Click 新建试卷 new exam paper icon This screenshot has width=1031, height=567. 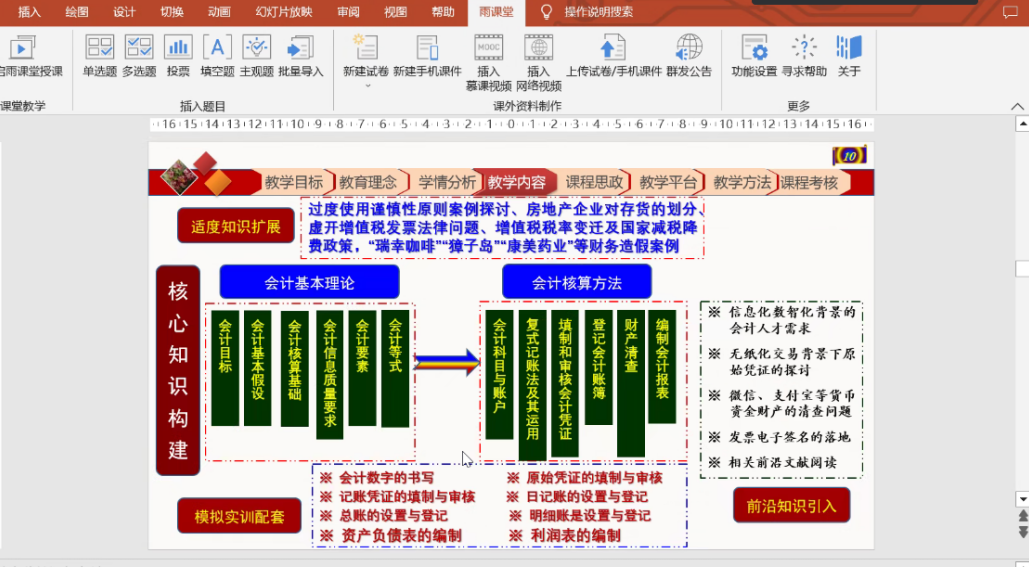coord(366,50)
